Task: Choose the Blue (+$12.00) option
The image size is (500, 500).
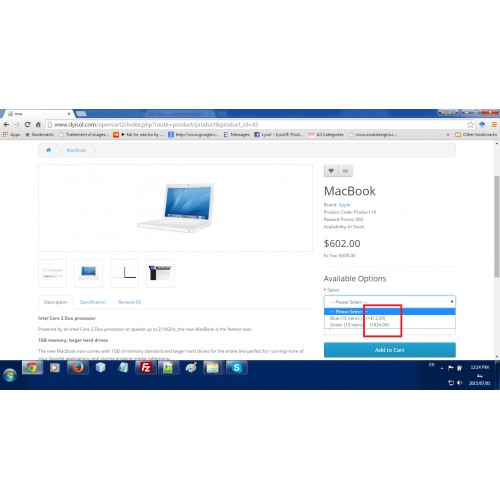Action: [x=390, y=318]
